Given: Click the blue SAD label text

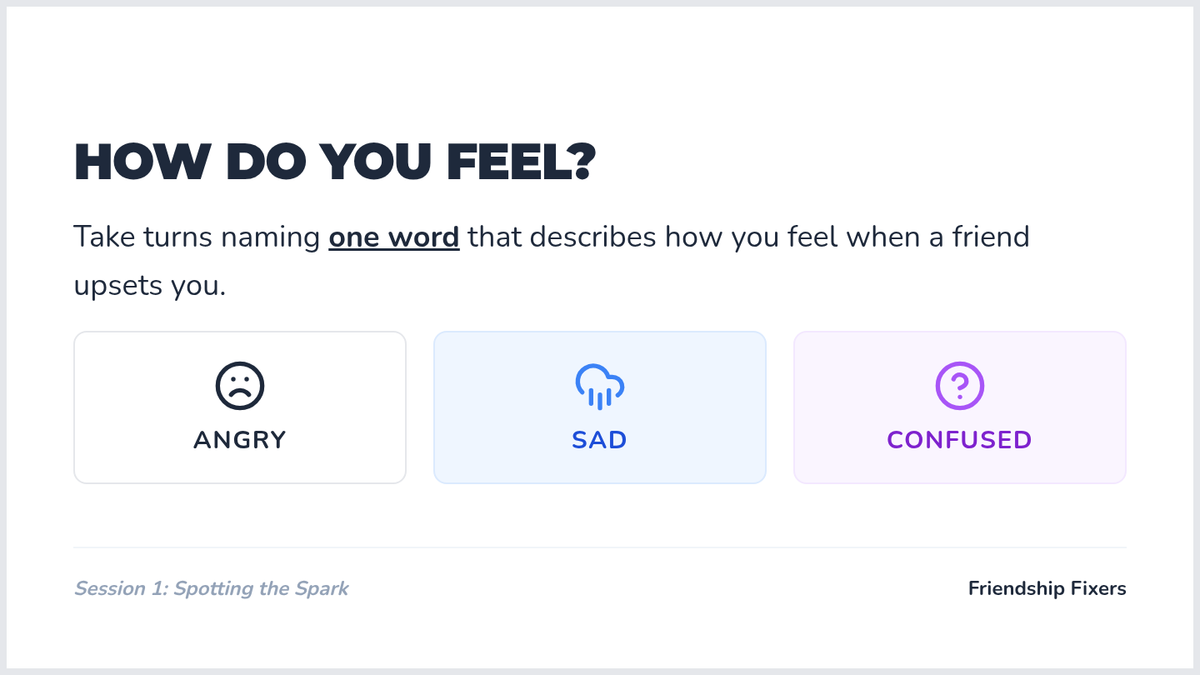Looking at the screenshot, I should pyautogui.click(x=600, y=440).
